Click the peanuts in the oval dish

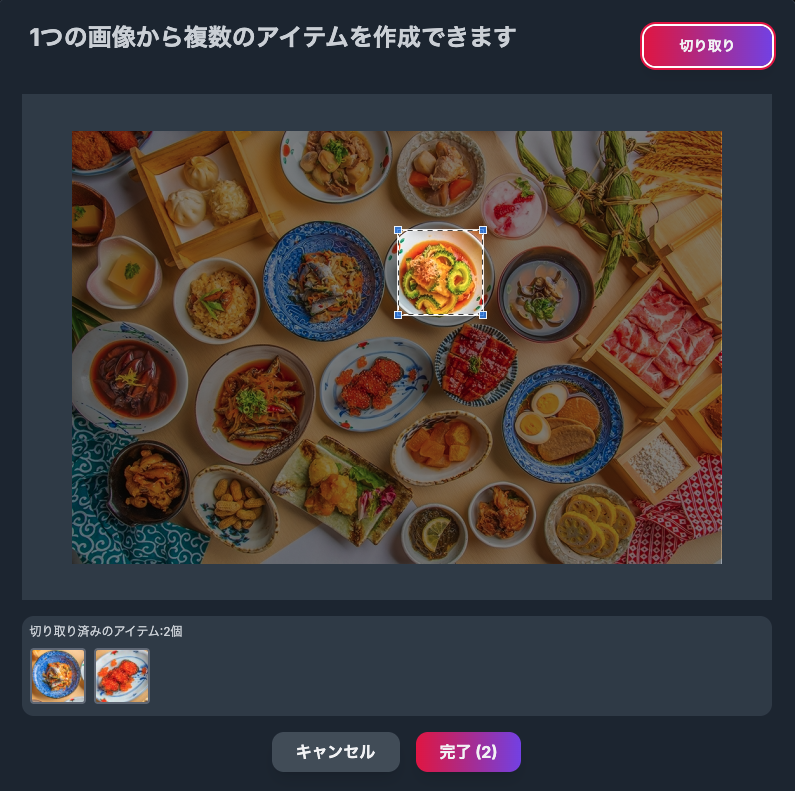point(234,507)
